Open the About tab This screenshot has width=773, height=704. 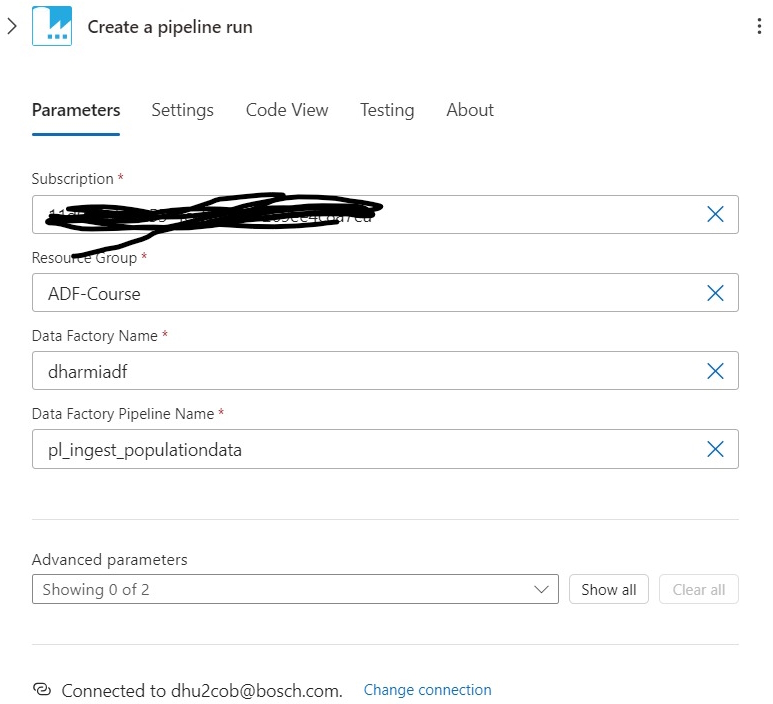point(470,110)
